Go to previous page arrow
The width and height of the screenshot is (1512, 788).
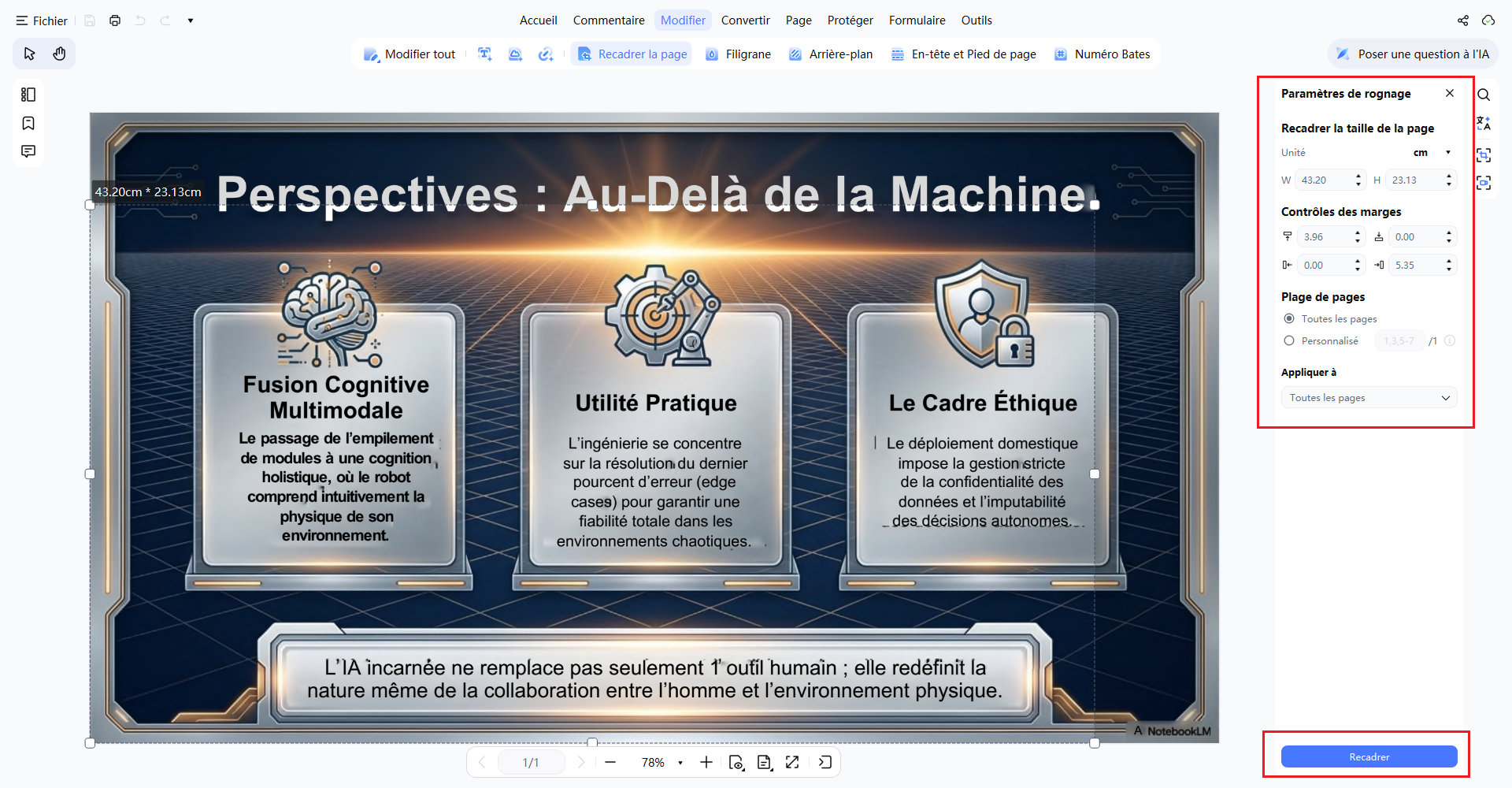[x=482, y=762]
